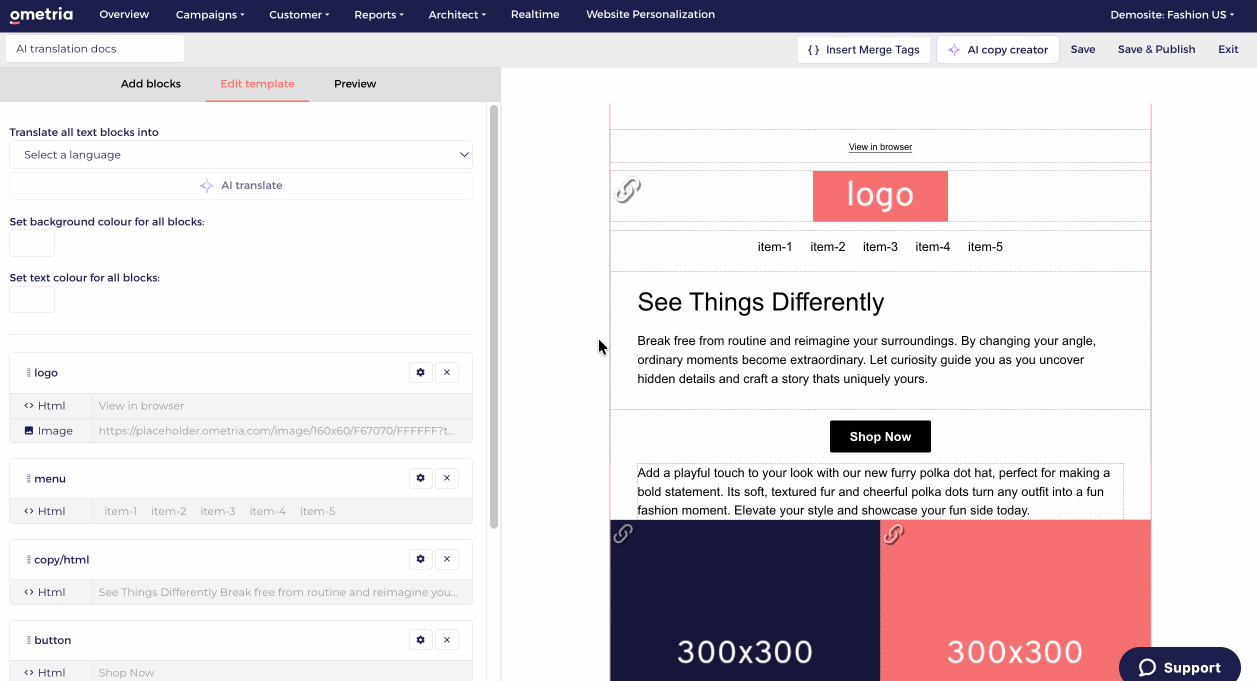Click copy/html block Html text field

point(281,592)
